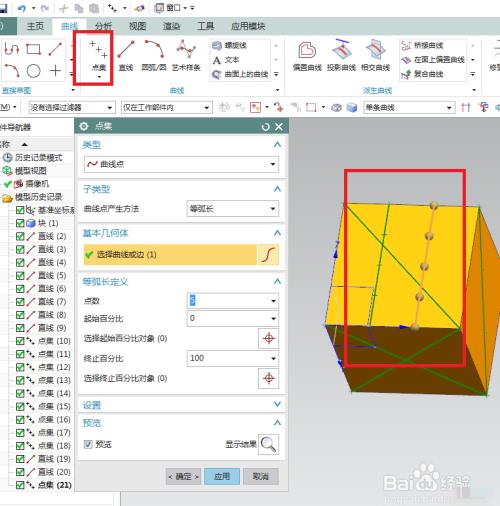Pick the sketch profile tool icon
This screenshot has height=506, width=500.
(12, 49)
